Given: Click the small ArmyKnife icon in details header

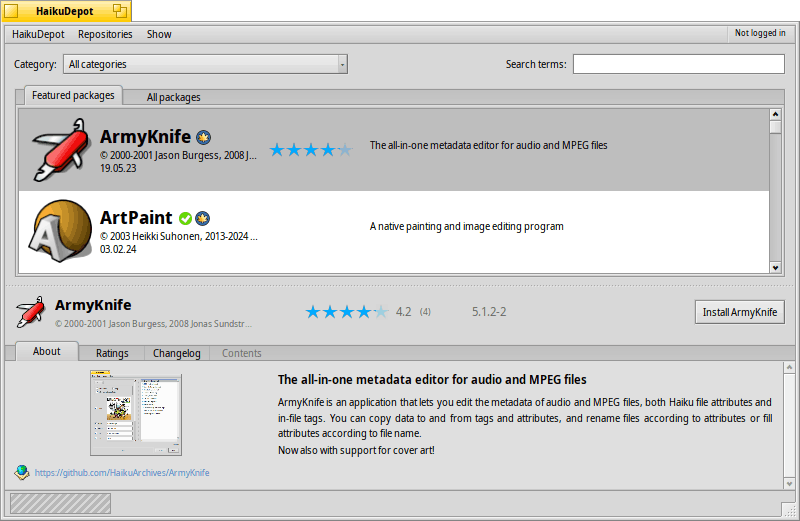Looking at the screenshot, I should [x=30, y=312].
